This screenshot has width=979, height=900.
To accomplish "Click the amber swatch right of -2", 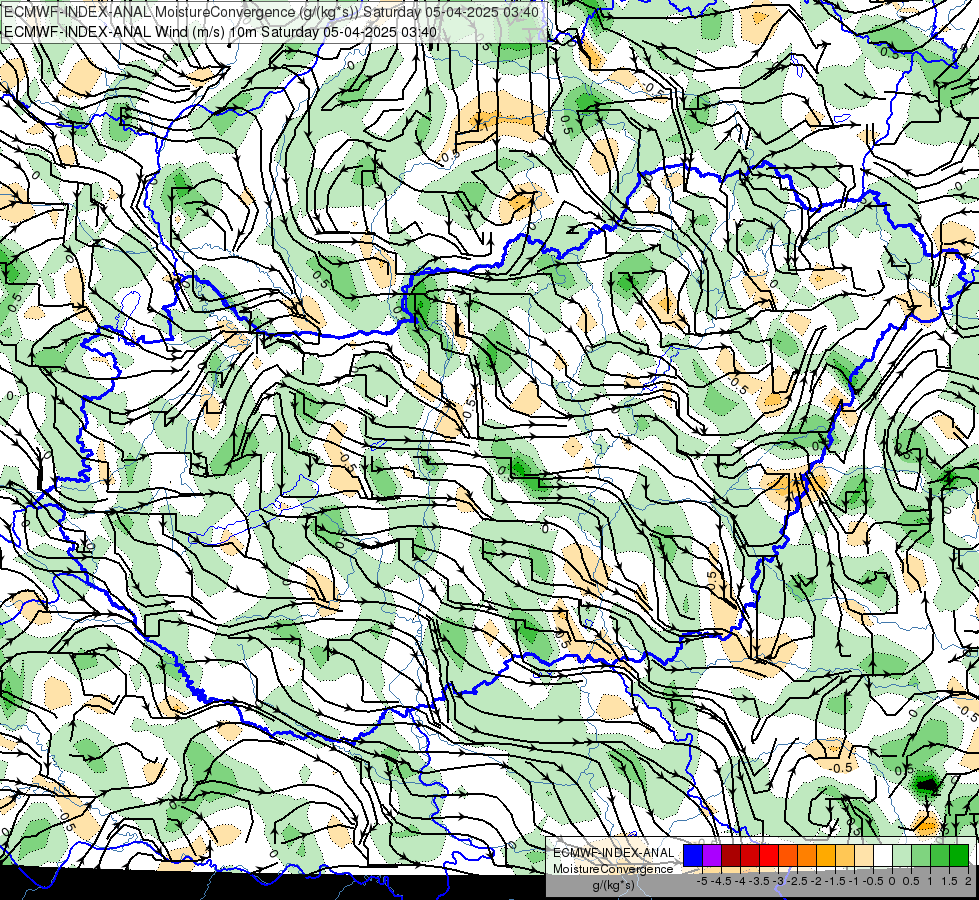I will click(825, 855).
